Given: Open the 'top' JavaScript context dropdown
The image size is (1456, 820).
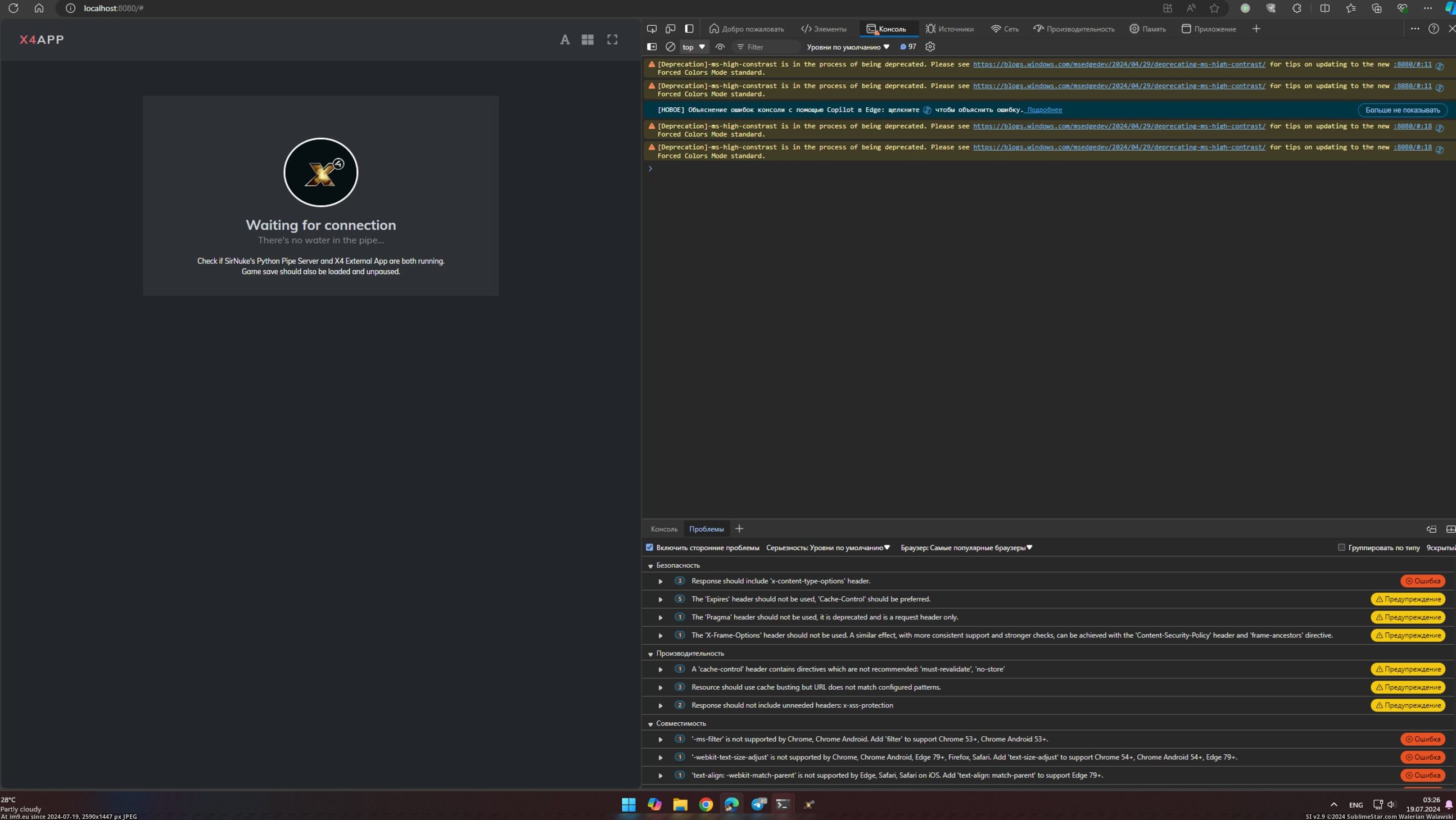Looking at the screenshot, I should click(x=694, y=47).
